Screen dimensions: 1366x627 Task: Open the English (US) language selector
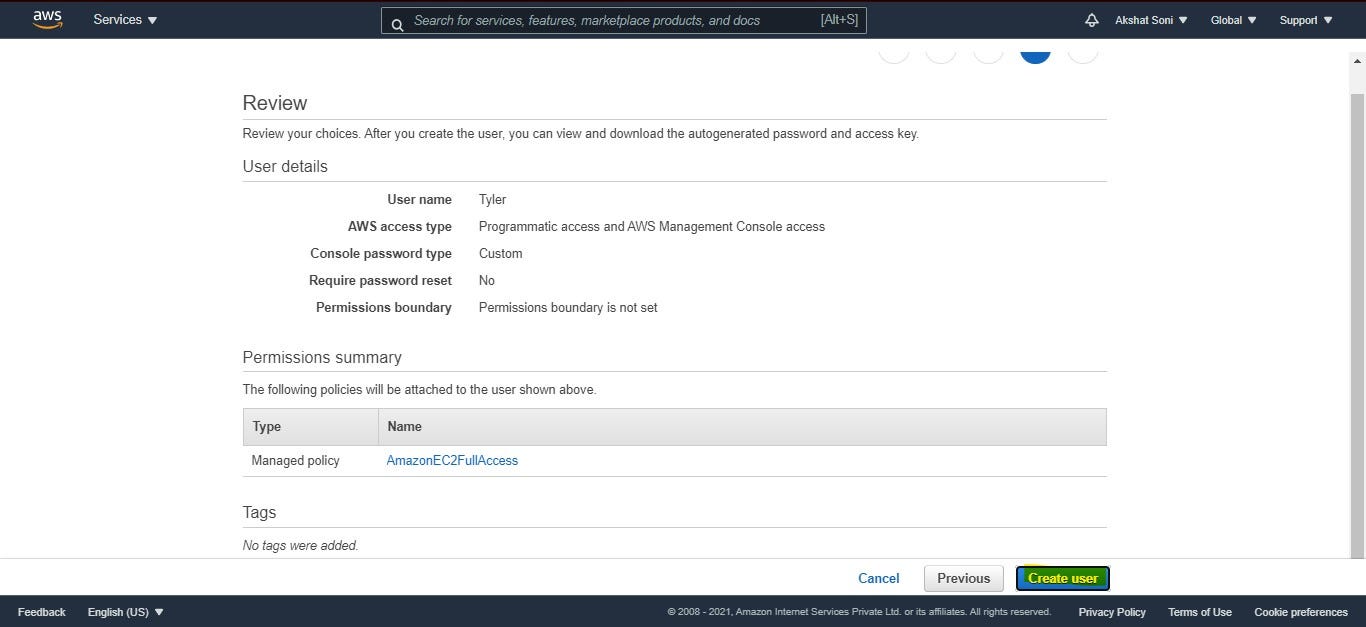[x=125, y=612]
